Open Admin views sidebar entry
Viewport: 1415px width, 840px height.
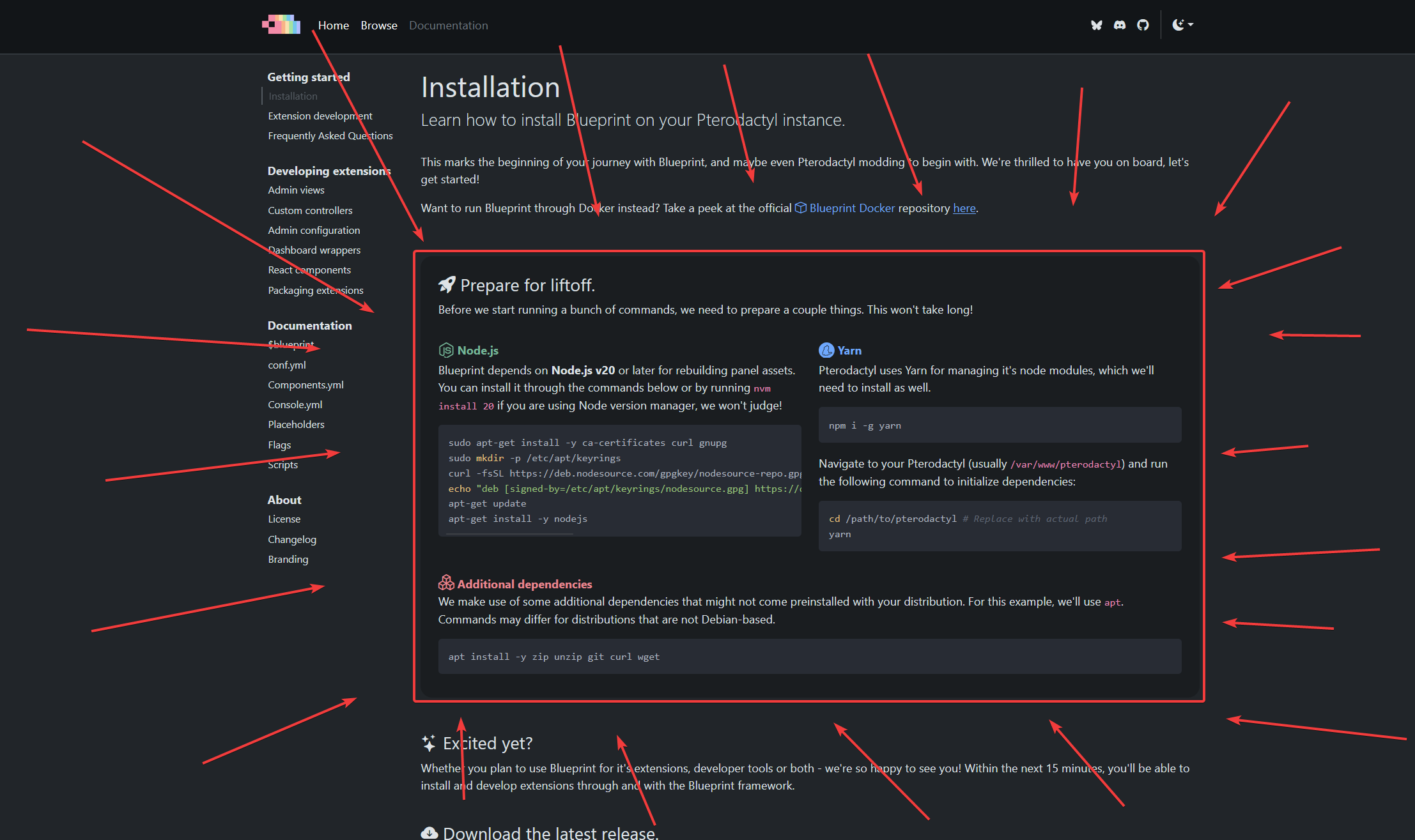point(296,190)
